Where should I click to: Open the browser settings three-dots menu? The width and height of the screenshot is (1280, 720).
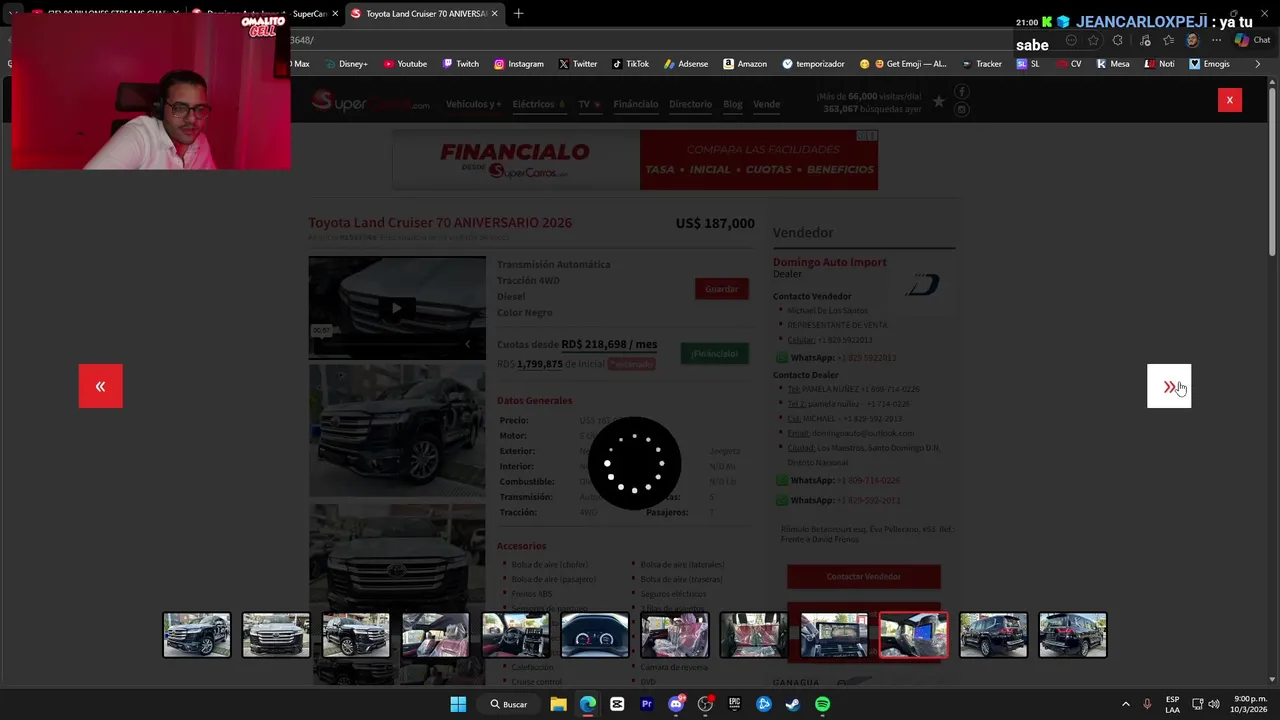pyautogui.click(x=1216, y=40)
